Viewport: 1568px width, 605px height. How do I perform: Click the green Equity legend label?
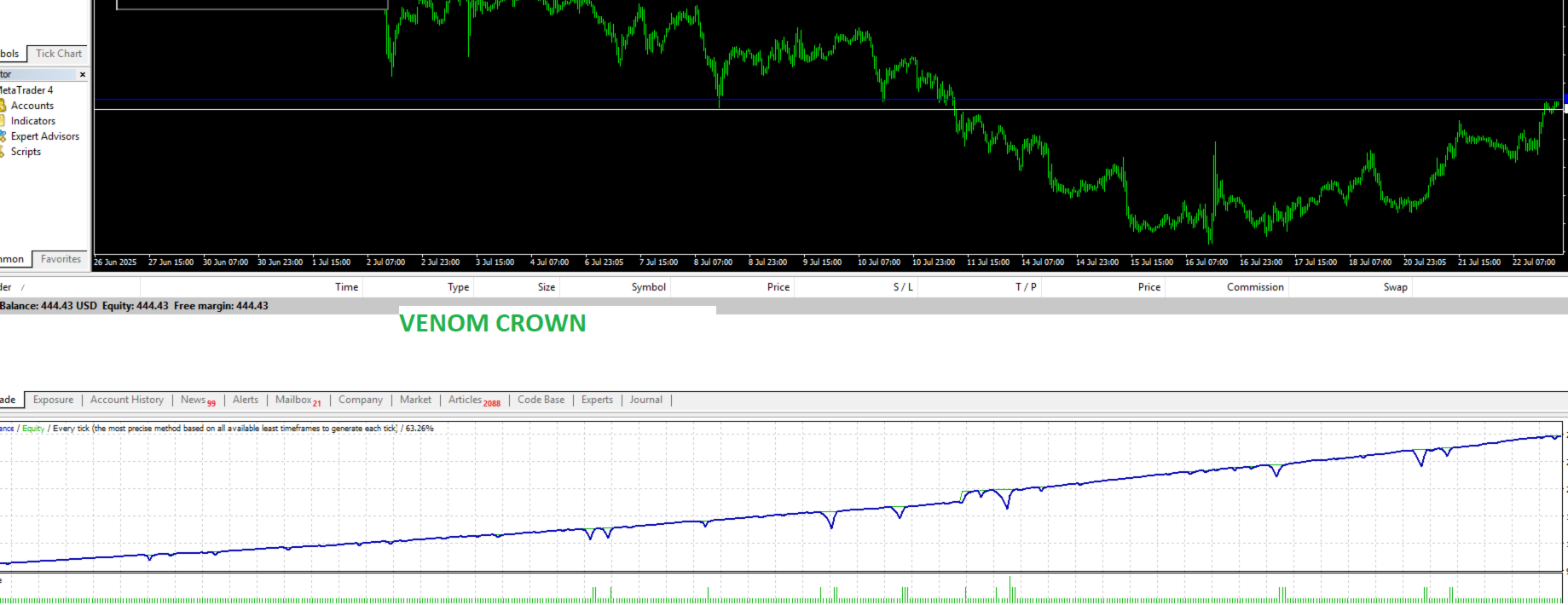[x=33, y=429]
